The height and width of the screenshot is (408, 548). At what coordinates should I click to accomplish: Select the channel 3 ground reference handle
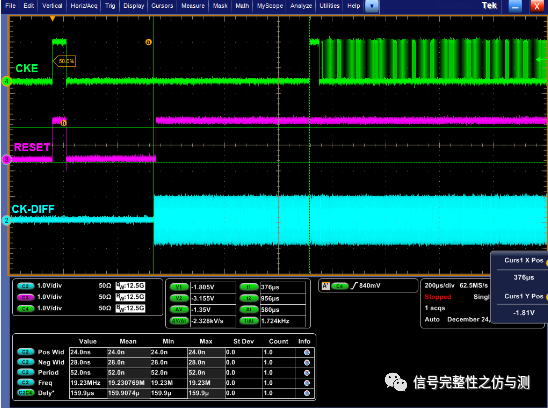coord(6,160)
